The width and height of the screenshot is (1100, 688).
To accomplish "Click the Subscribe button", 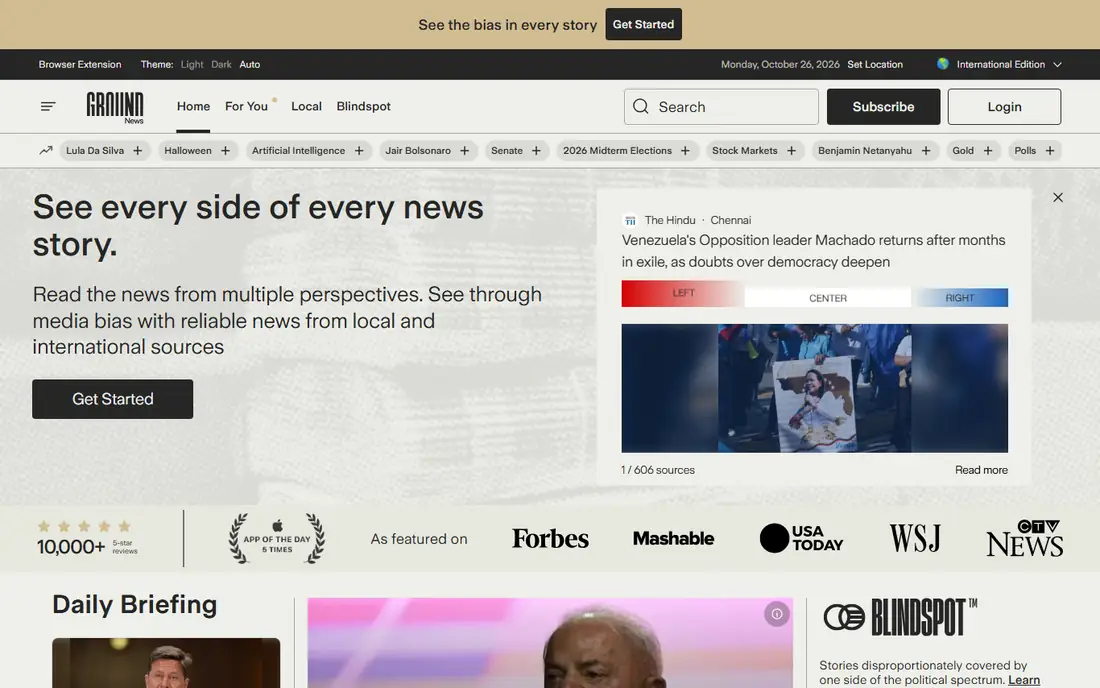I will [883, 107].
